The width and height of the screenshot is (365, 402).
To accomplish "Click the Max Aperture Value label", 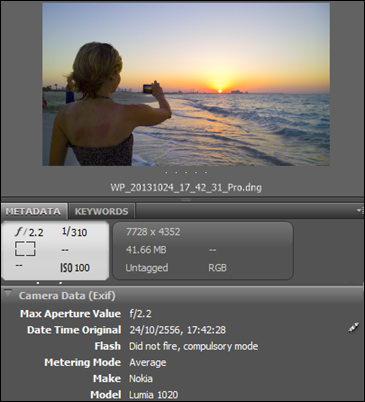I will point(70,314).
